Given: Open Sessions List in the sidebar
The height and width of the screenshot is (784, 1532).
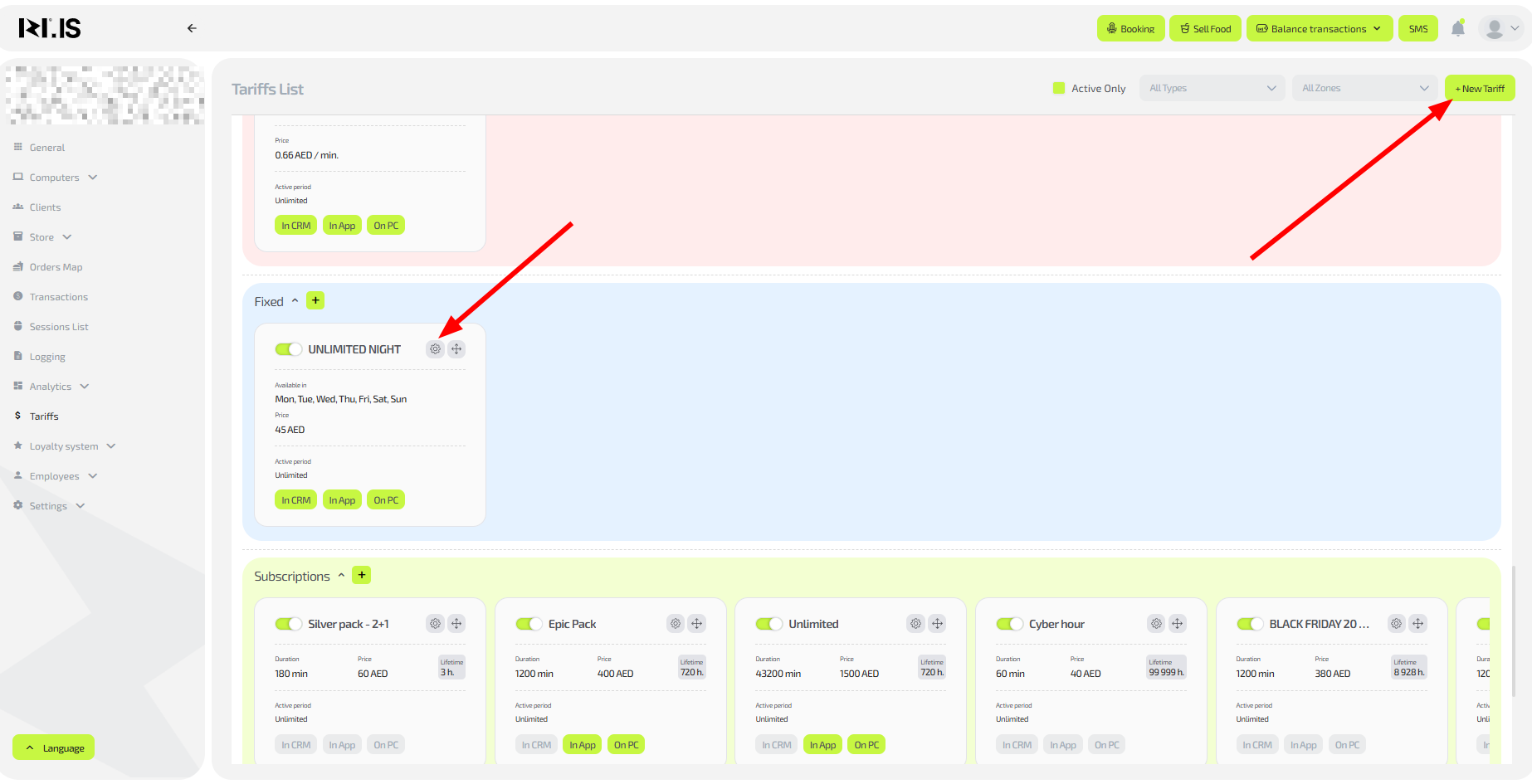Looking at the screenshot, I should point(59,327).
